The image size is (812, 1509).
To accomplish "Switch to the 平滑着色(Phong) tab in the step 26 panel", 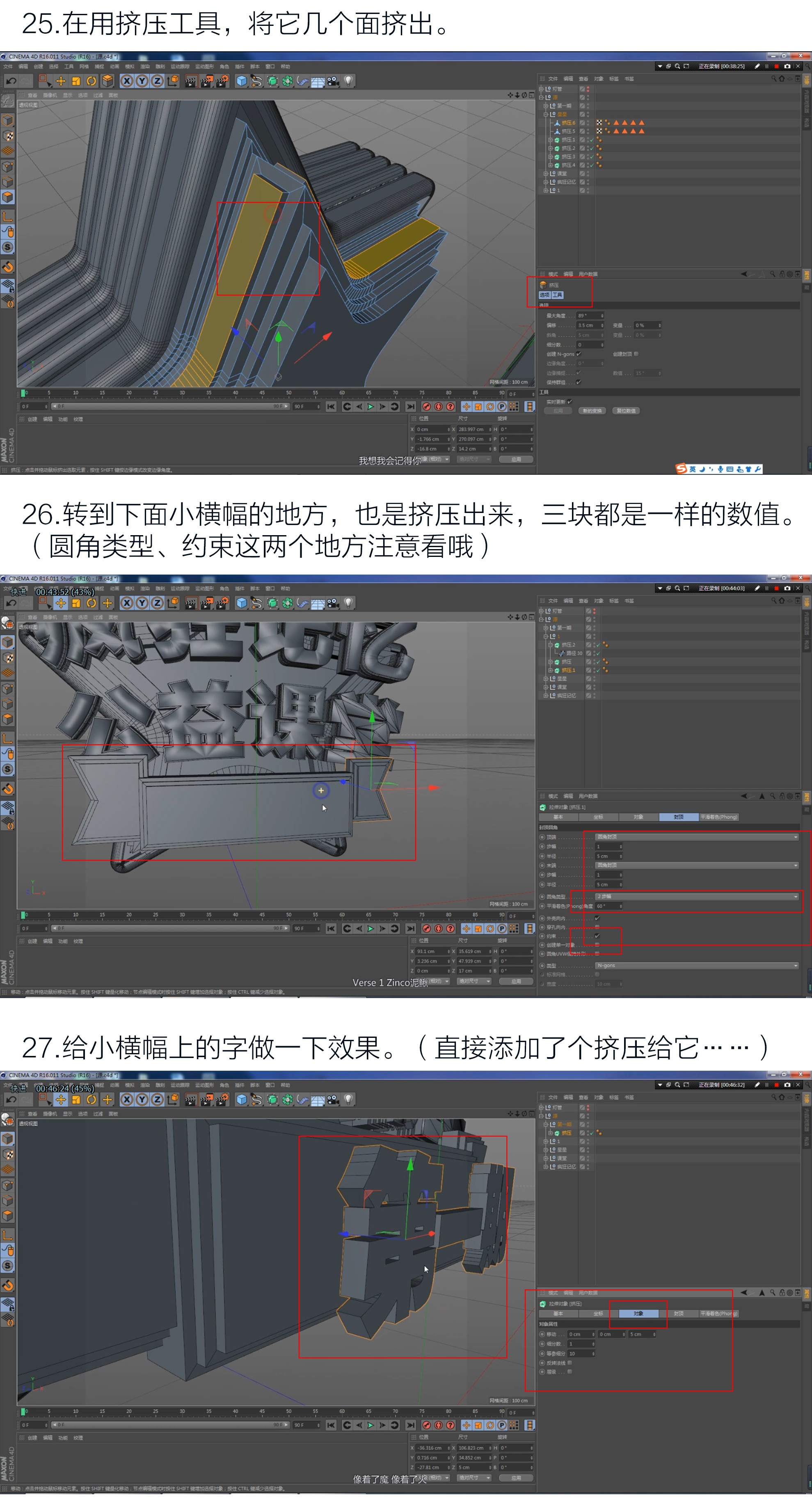I will coord(719,817).
